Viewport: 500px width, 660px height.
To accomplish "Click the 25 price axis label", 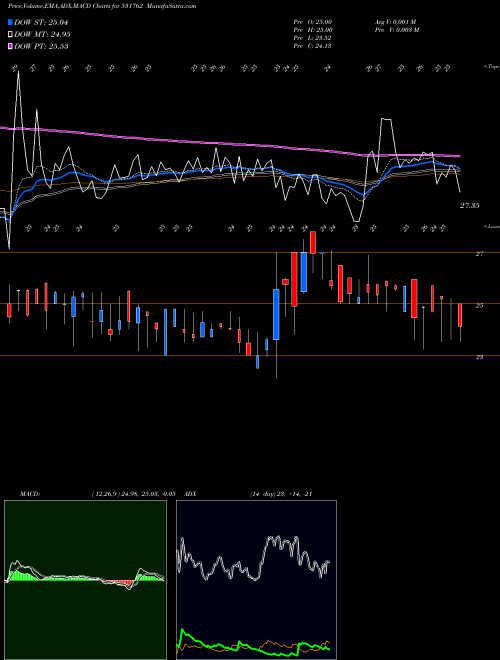I will tap(479, 306).
